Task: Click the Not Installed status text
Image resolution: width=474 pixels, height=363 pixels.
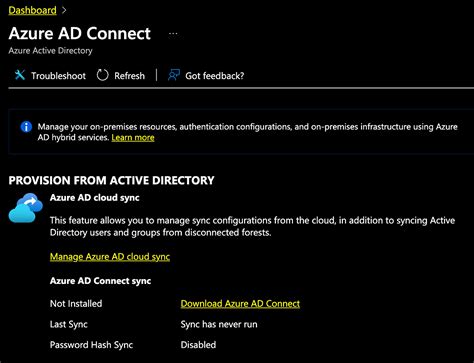Action: 76,304
